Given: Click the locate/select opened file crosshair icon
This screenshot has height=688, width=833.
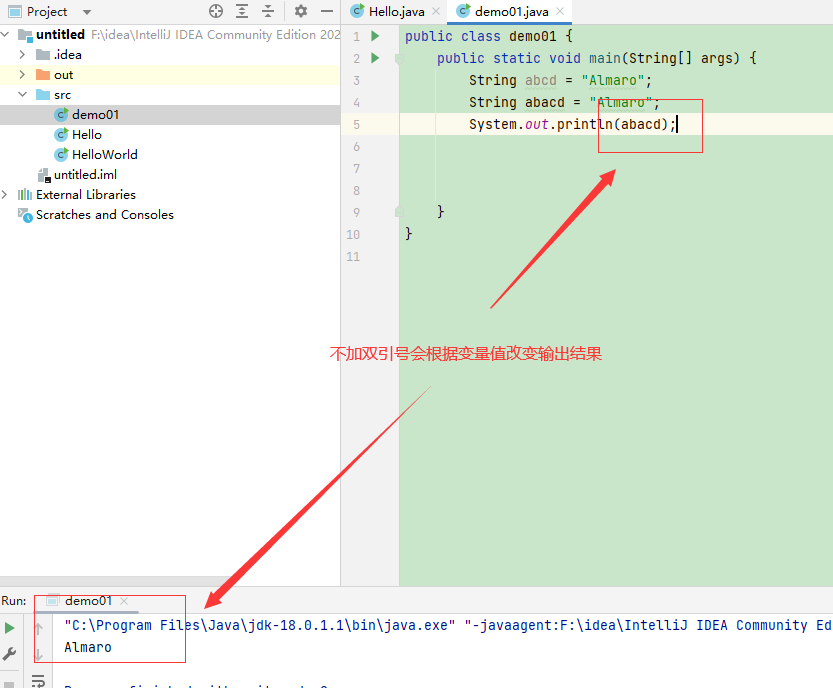Looking at the screenshot, I should click(x=216, y=11).
